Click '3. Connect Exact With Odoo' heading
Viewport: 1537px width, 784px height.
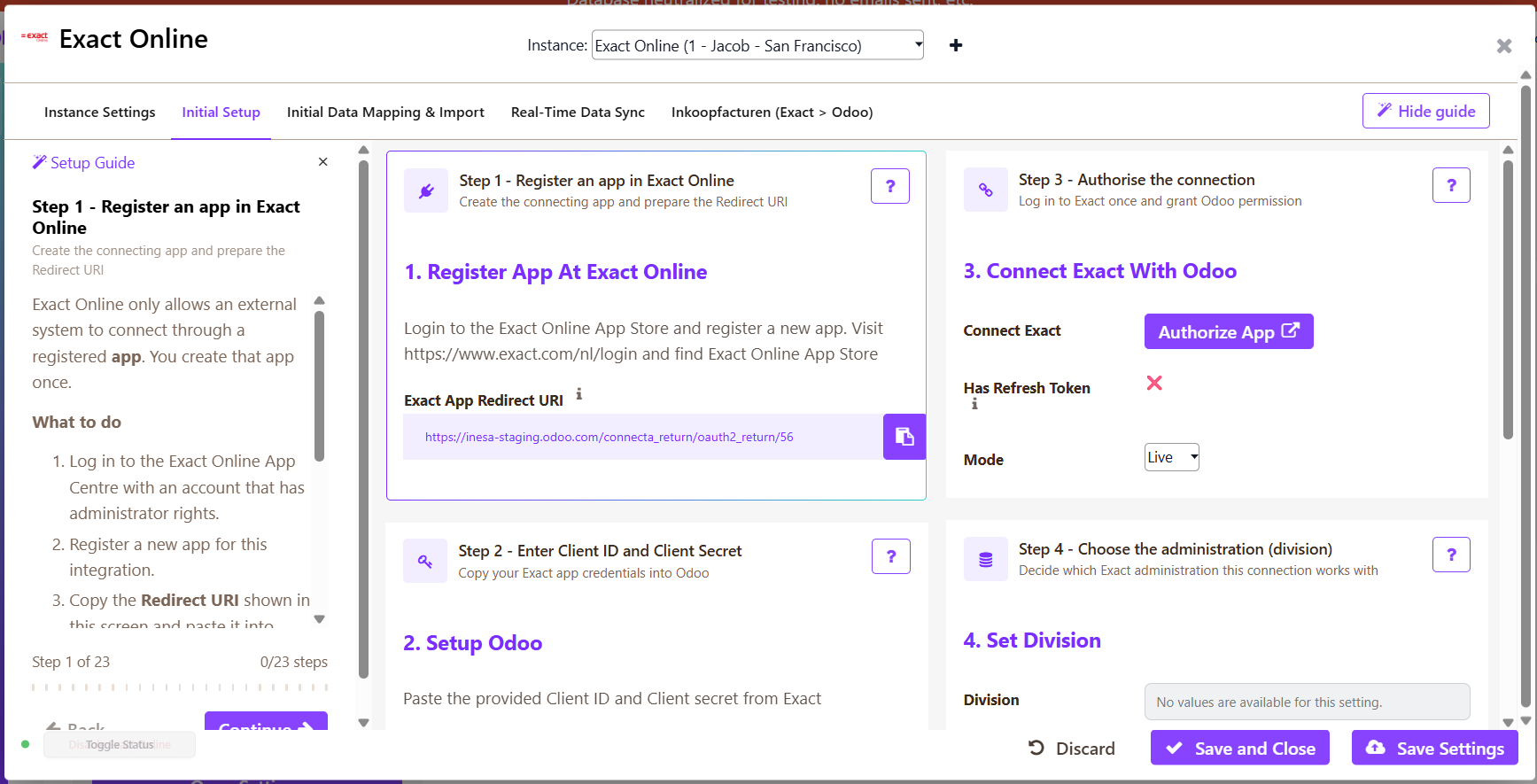1099,271
